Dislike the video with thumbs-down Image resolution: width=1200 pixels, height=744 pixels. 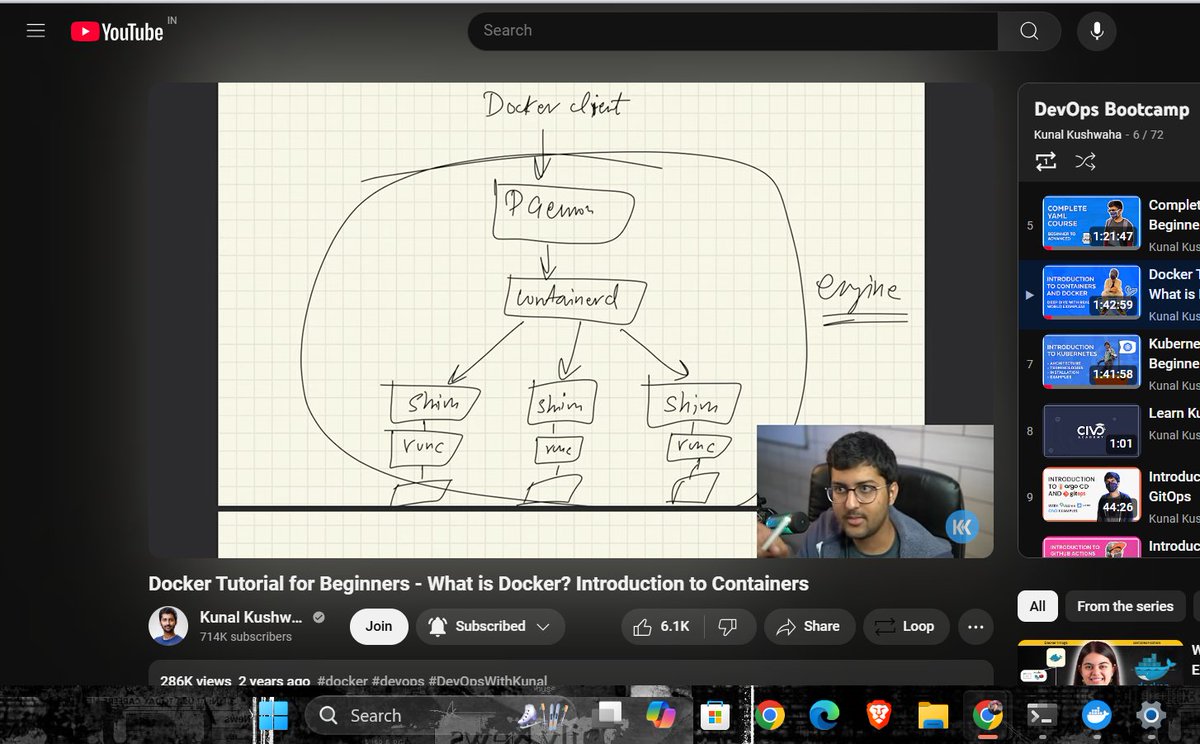pyautogui.click(x=728, y=626)
